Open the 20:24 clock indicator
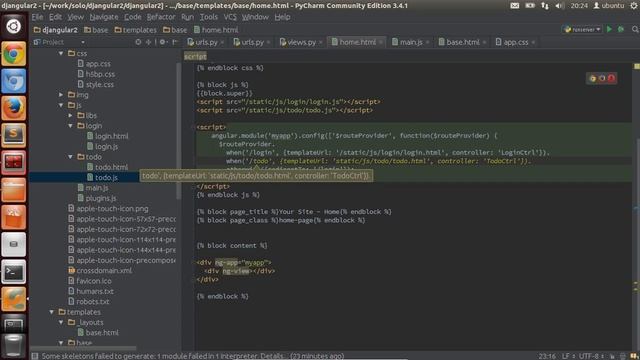640x360 pixels. click(x=579, y=6)
